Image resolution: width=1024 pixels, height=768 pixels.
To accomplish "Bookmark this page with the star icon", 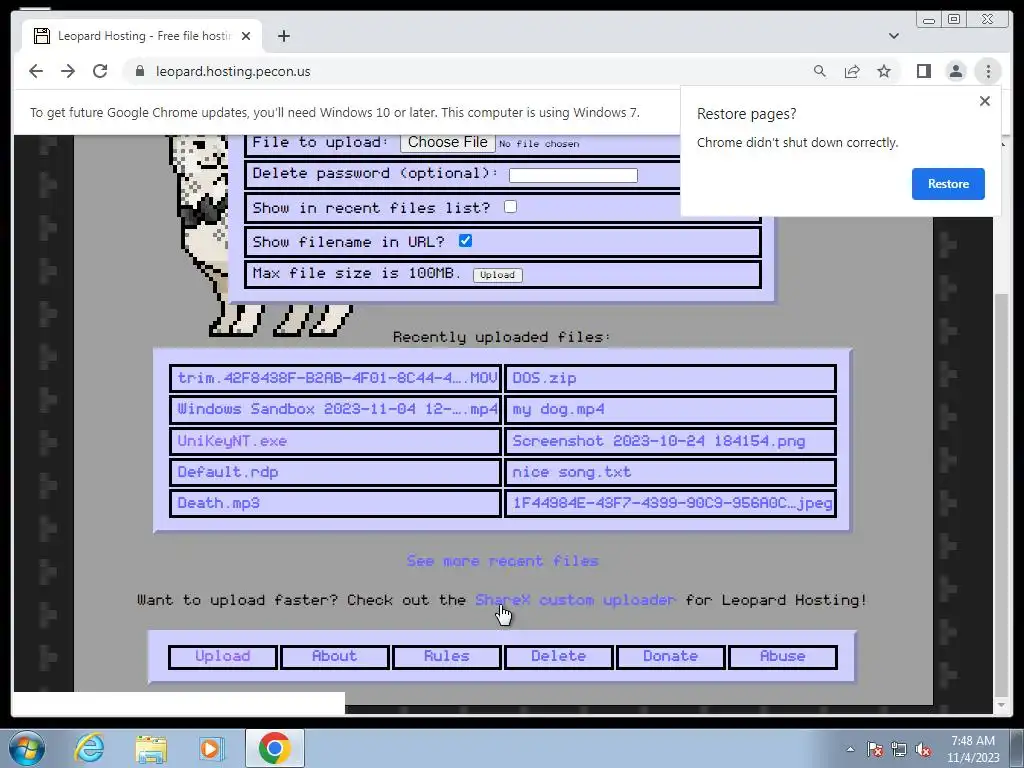I will pos(884,71).
